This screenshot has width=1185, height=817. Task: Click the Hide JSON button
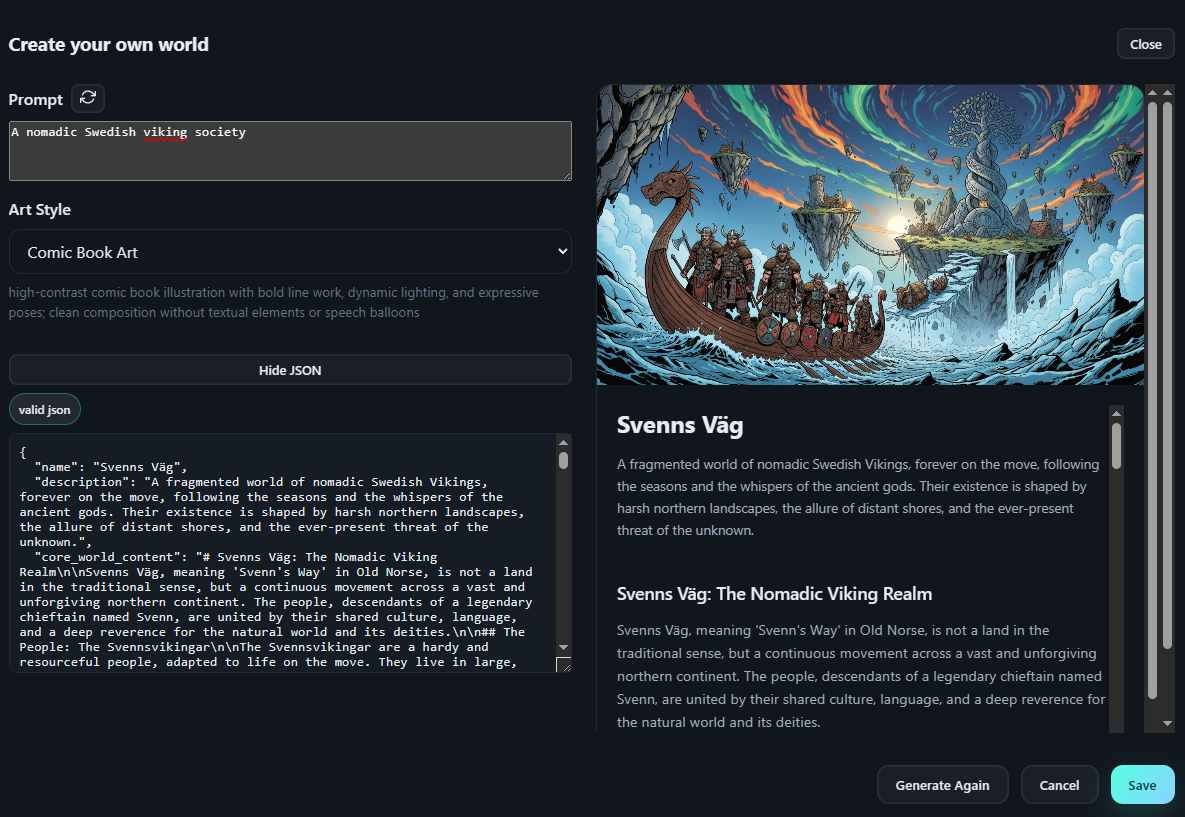290,370
